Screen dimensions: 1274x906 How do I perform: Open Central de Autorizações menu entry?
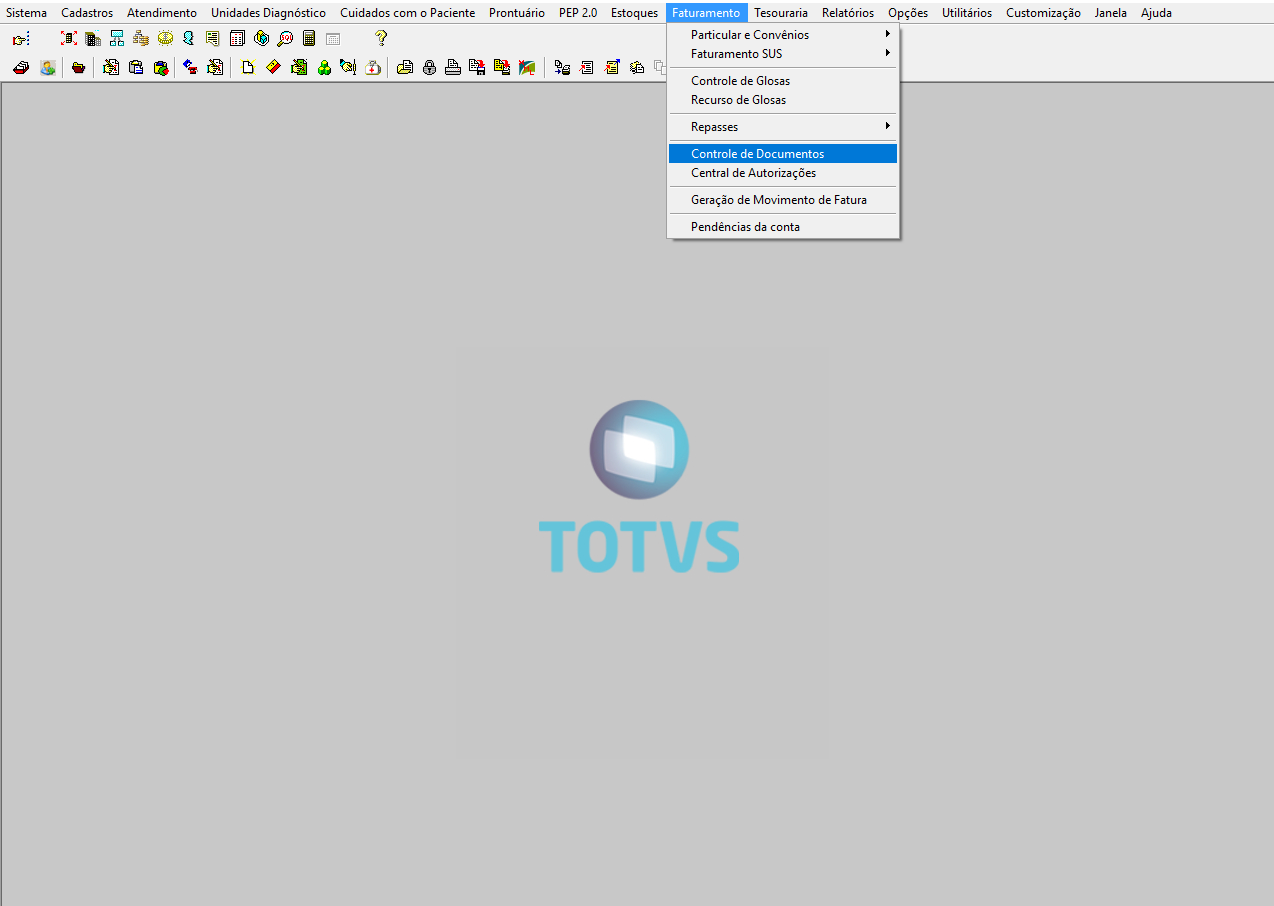tap(783, 173)
